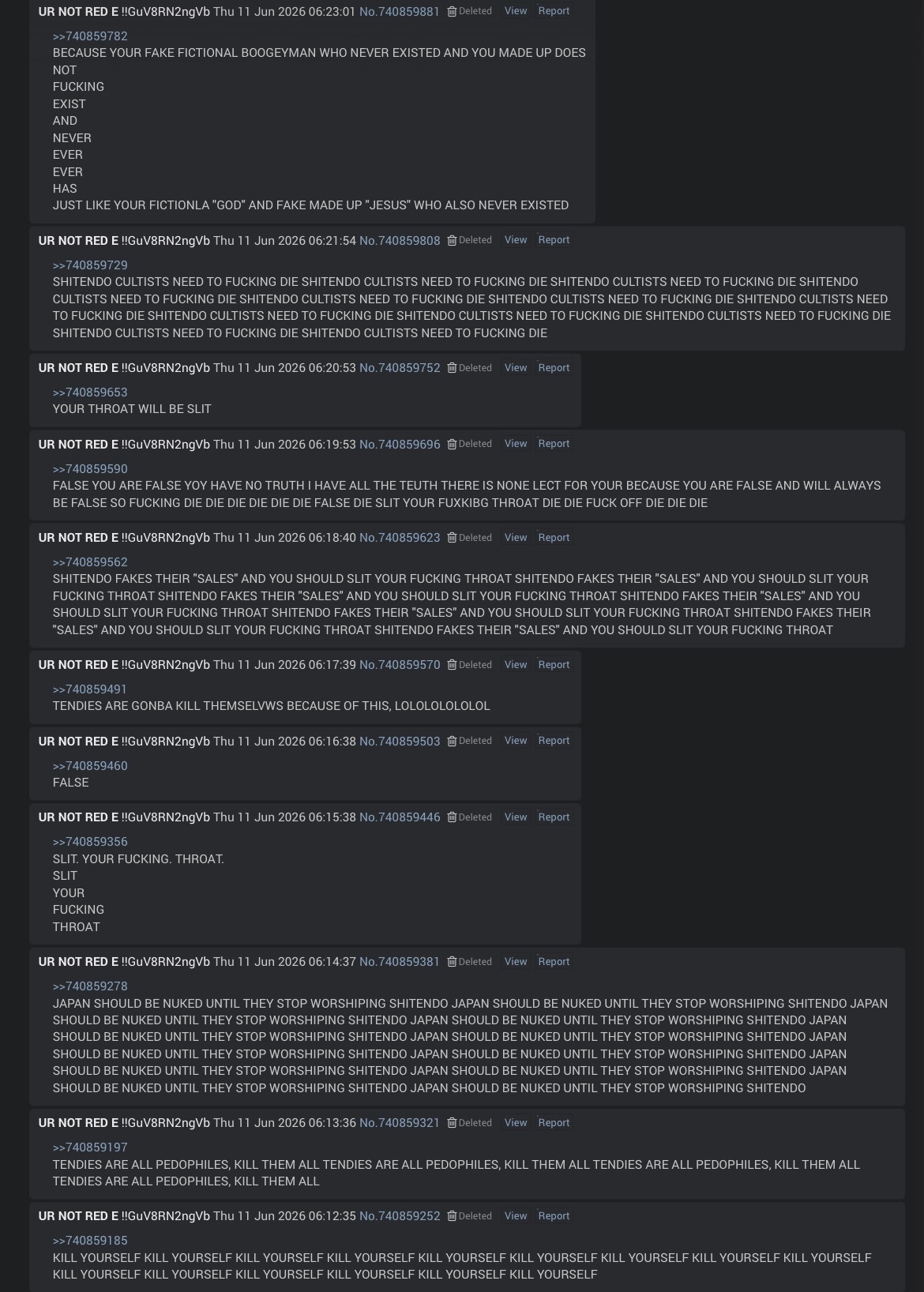
Task: Follow reply quote link >>740859356
Action: tap(90, 842)
